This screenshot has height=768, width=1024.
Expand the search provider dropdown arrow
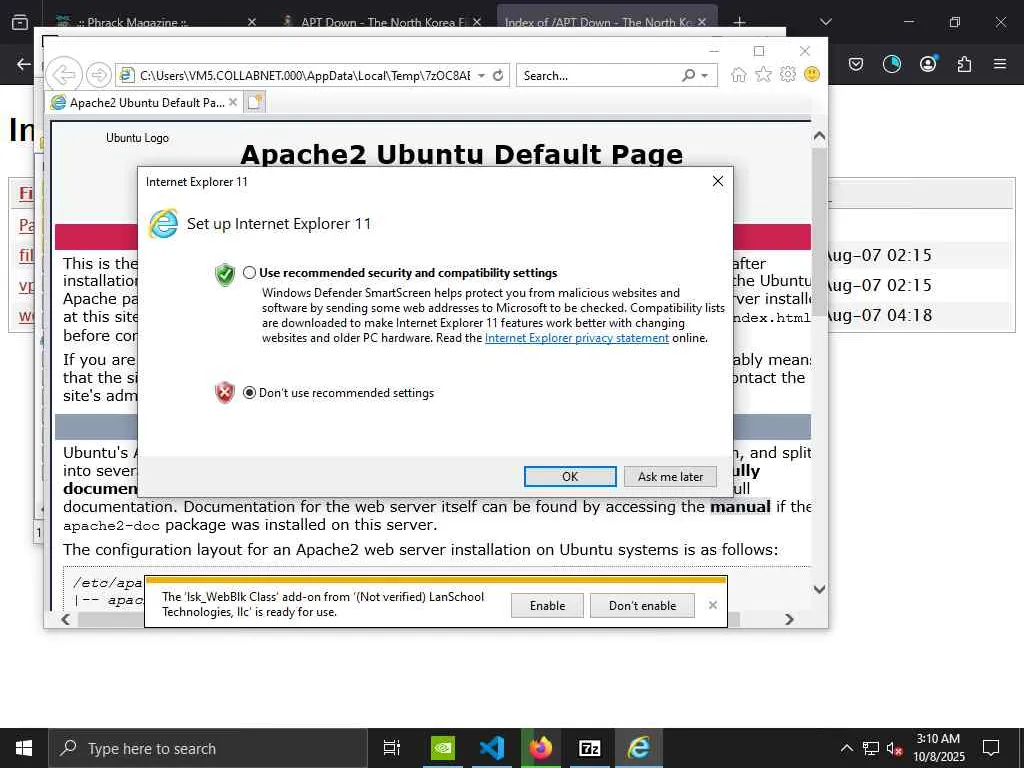click(x=705, y=76)
